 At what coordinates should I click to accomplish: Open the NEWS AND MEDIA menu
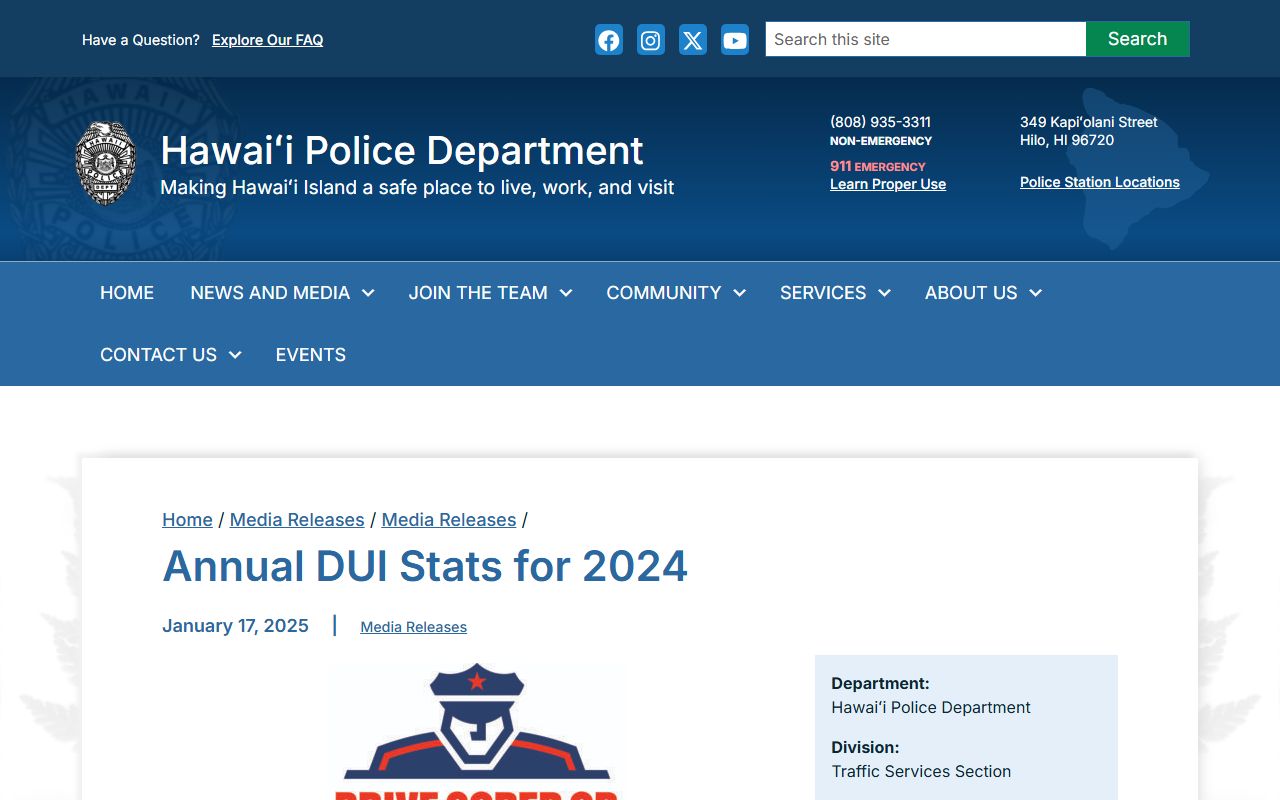[x=270, y=293]
